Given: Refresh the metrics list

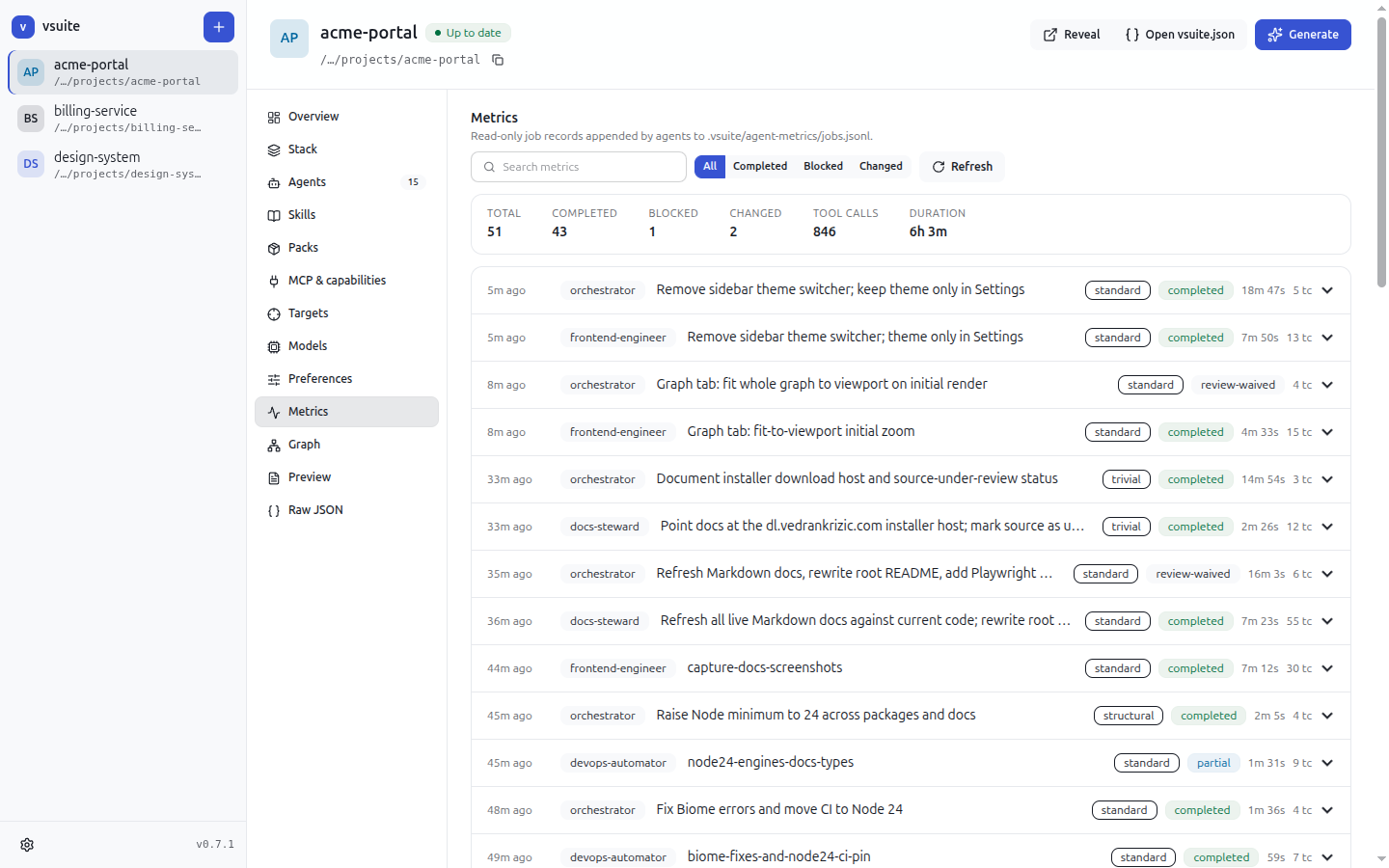Looking at the screenshot, I should tap(962, 167).
